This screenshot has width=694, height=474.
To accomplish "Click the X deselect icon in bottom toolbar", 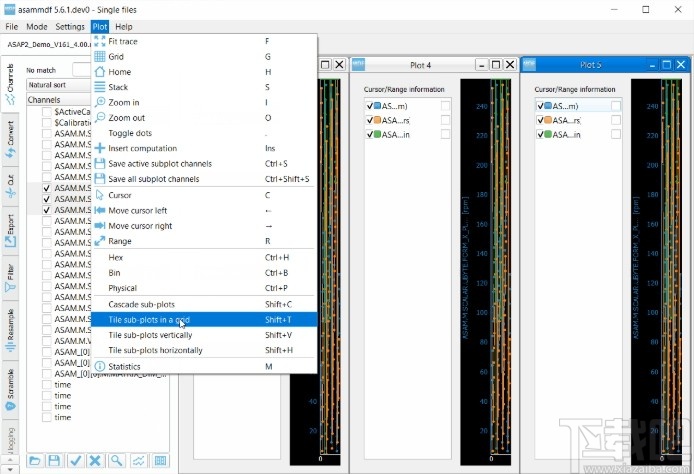I will point(95,461).
